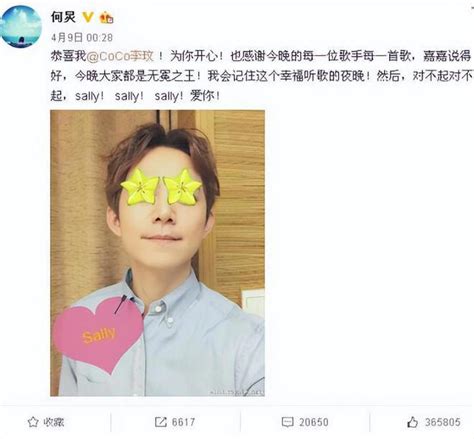This screenshot has width=474, height=439.
Task: Like the post with the thumbs-up icon
Action: pos(412,422)
